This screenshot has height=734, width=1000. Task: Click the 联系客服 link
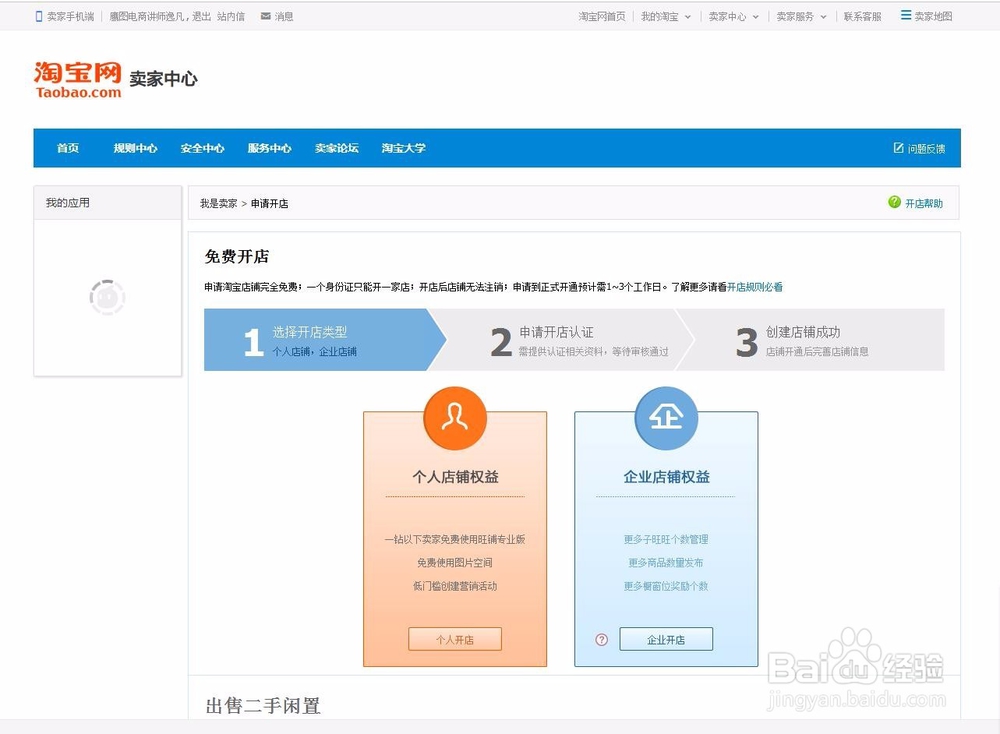862,17
